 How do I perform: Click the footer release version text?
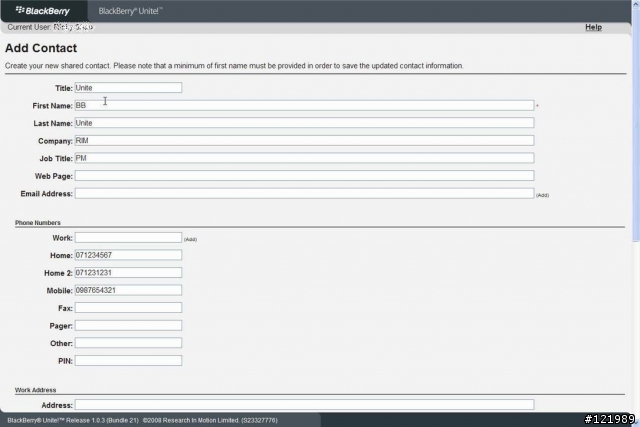pos(142,420)
